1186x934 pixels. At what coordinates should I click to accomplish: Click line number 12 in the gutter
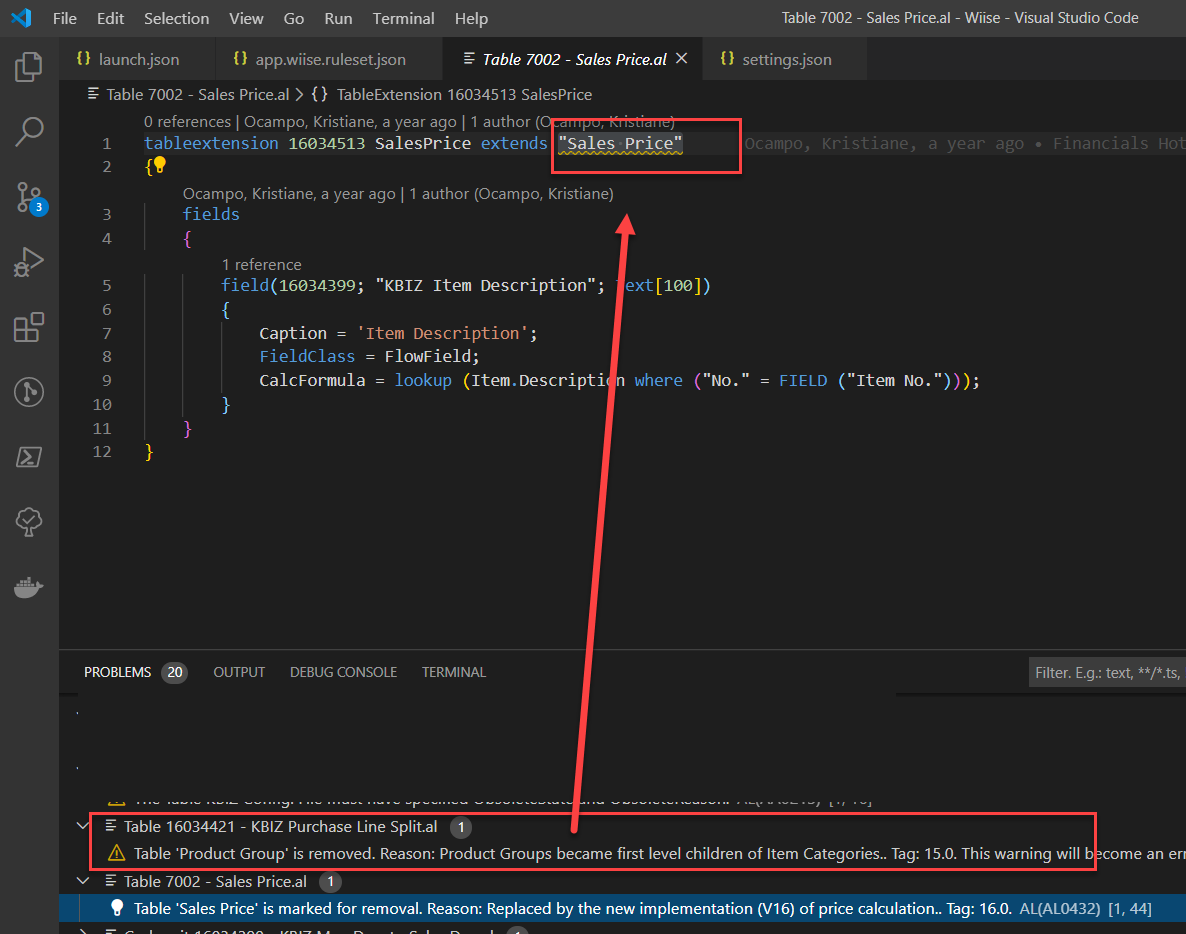tap(102, 451)
